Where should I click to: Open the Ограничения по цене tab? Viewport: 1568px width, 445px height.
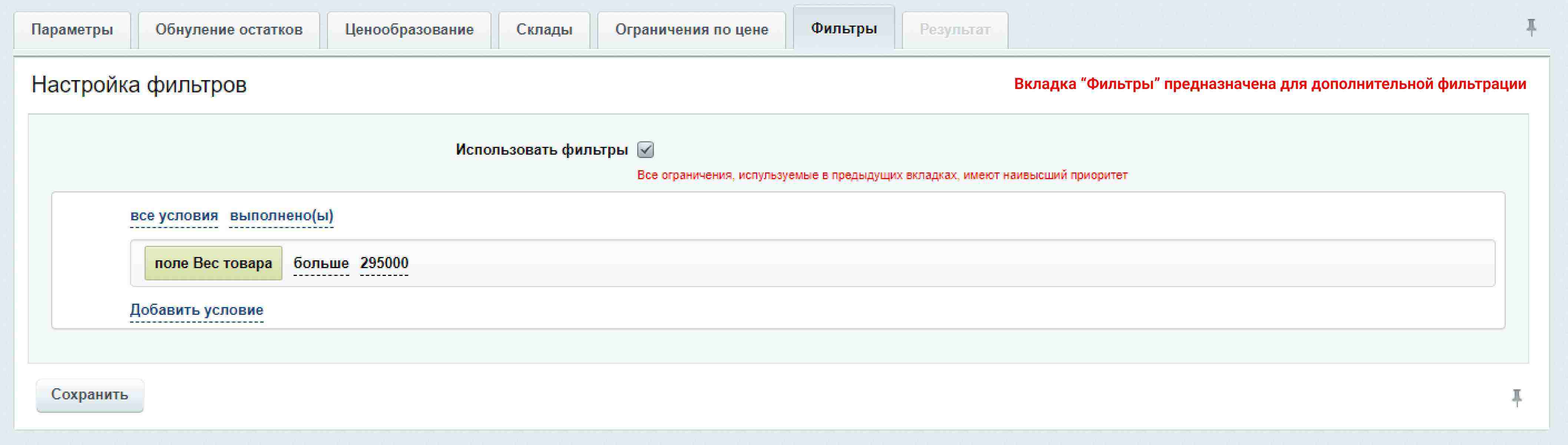coord(691,30)
